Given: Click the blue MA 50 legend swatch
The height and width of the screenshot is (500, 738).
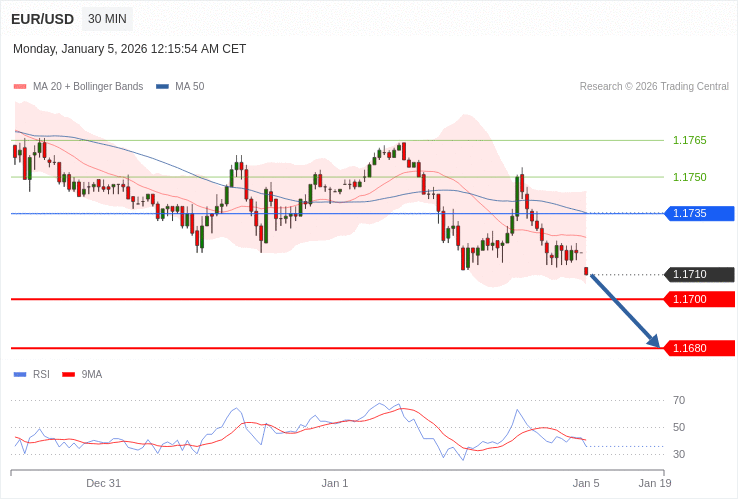Looking at the screenshot, I should [162, 87].
